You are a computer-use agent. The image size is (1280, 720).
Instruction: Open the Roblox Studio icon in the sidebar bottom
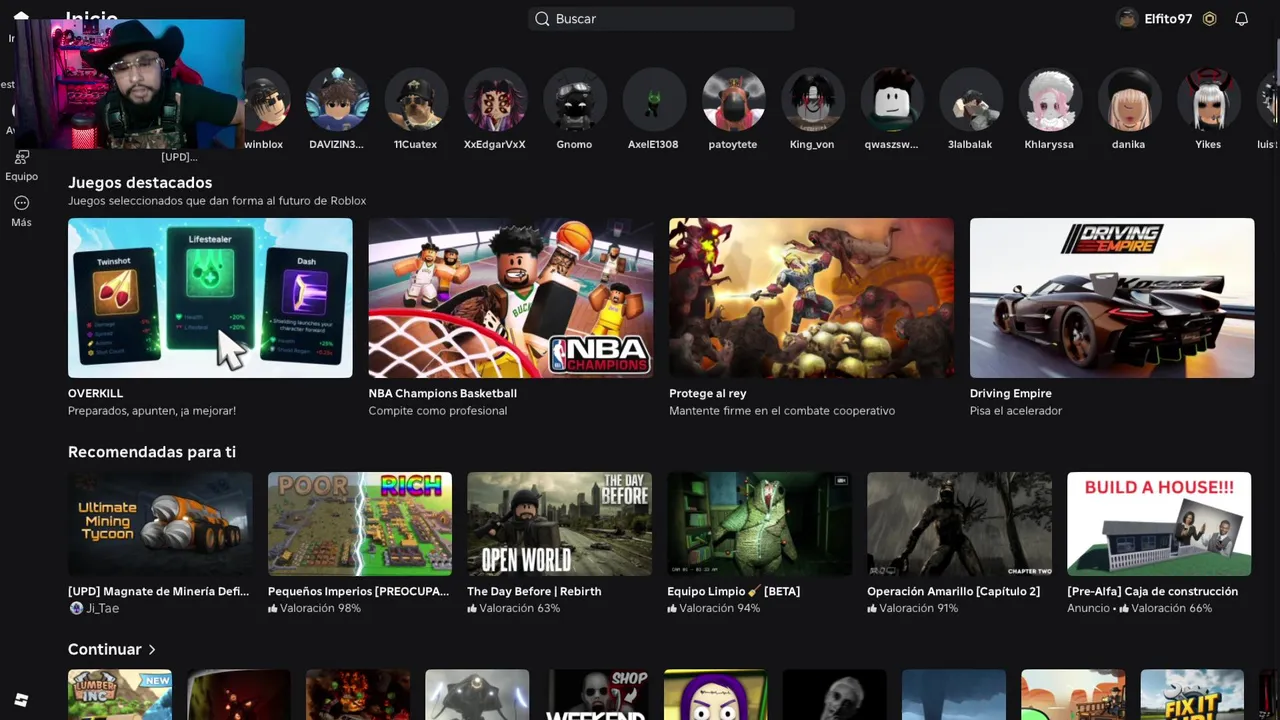pyautogui.click(x=21, y=700)
